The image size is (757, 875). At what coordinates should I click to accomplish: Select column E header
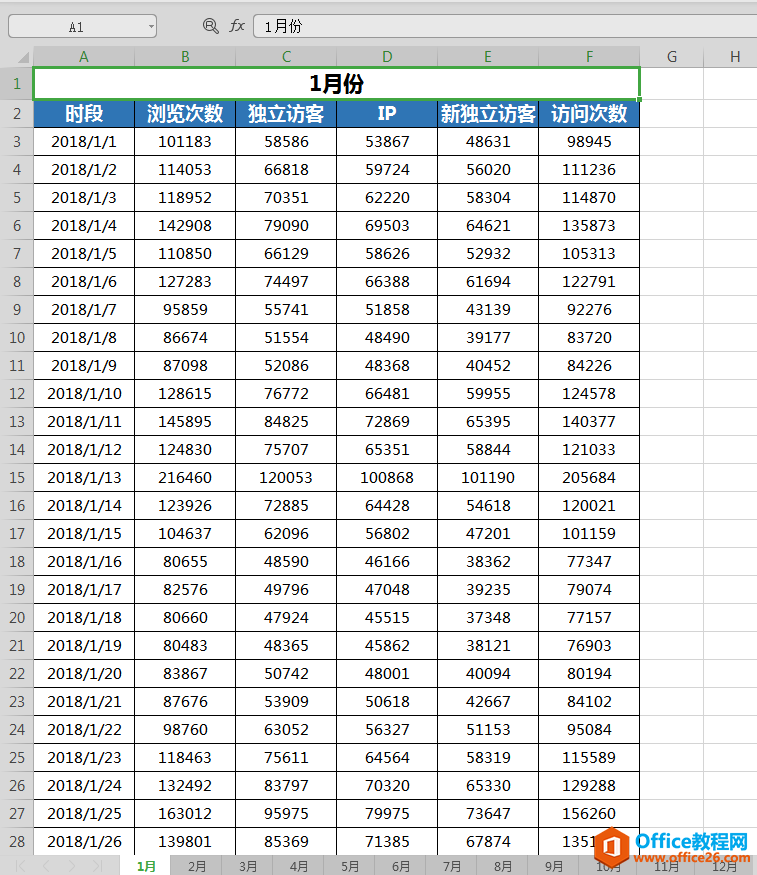coord(488,57)
